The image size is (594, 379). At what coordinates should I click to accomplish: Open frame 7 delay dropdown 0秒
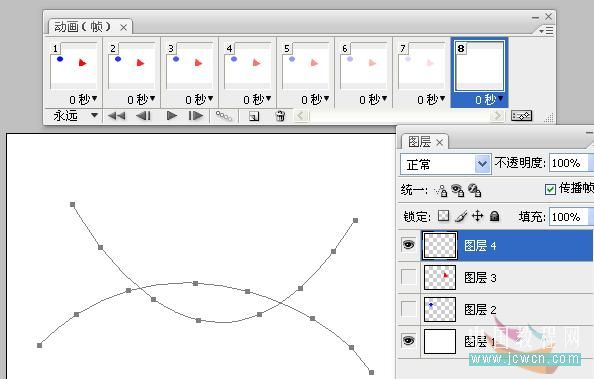[x=431, y=100]
